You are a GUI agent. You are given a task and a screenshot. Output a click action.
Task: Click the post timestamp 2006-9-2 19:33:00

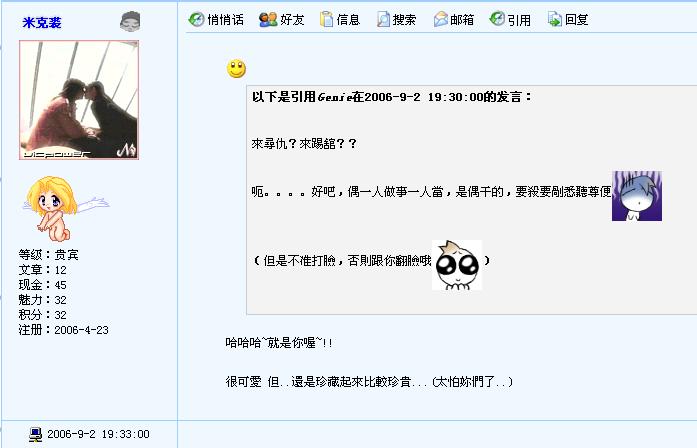[98, 434]
